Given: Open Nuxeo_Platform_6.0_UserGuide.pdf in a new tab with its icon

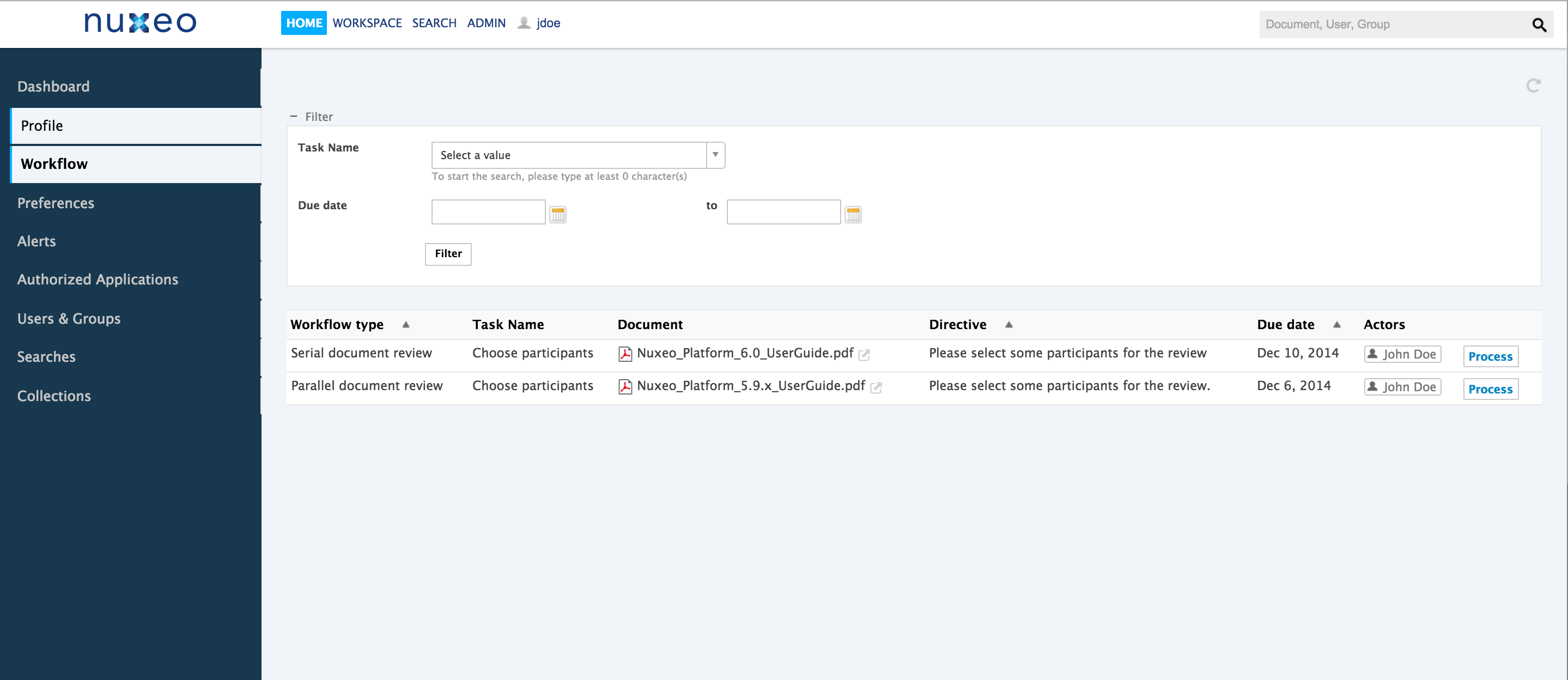Looking at the screenshot, I should tap(864, 355).
